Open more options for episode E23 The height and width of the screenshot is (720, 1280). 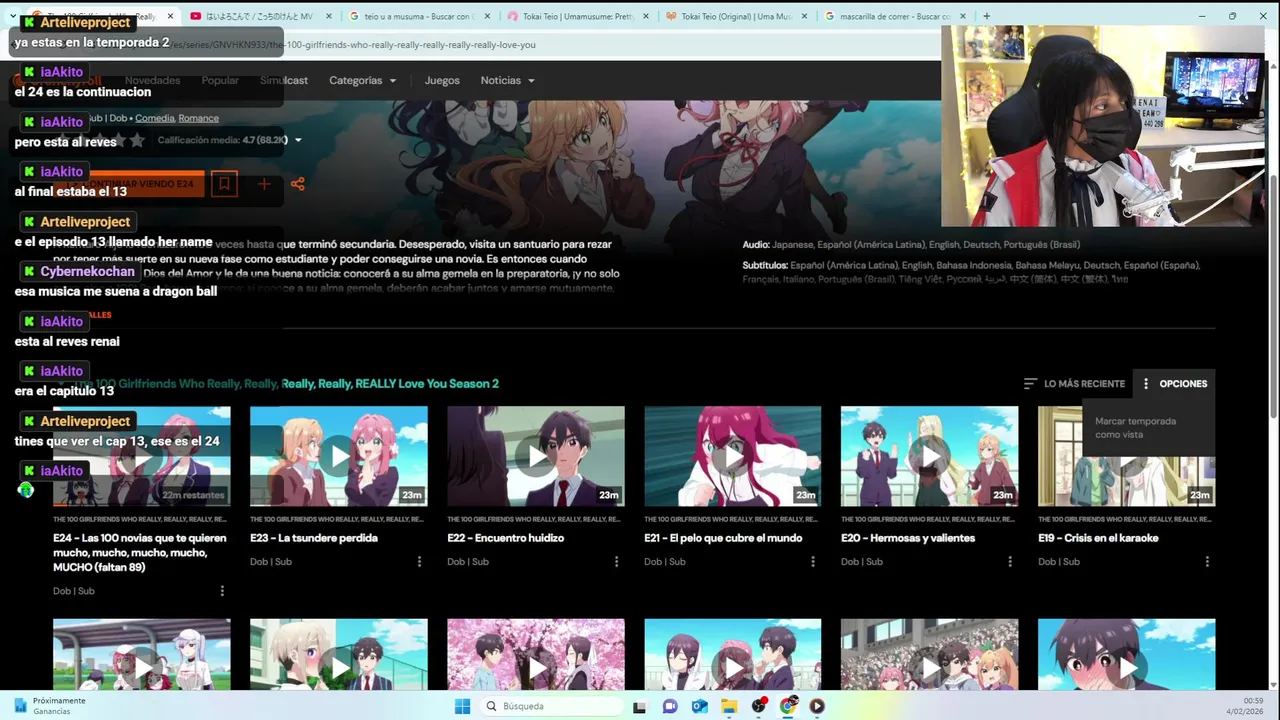(x=419, y=562)
